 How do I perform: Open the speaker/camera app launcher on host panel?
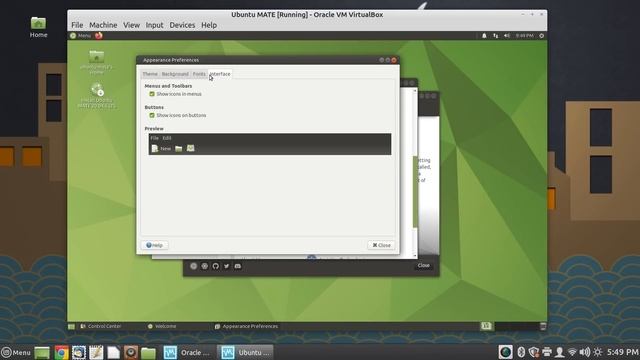[x=131, y=352]
